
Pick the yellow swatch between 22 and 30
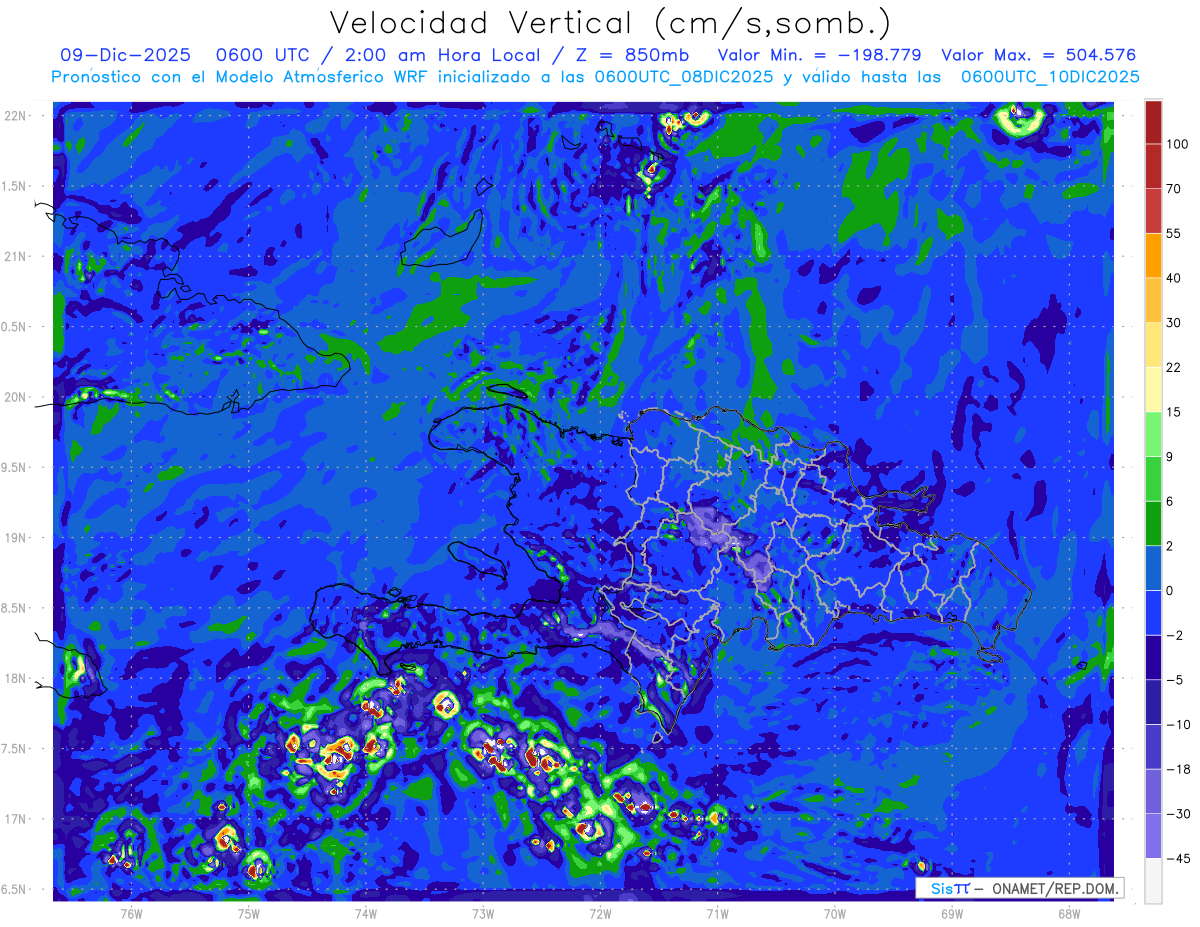click(1153, 344)
